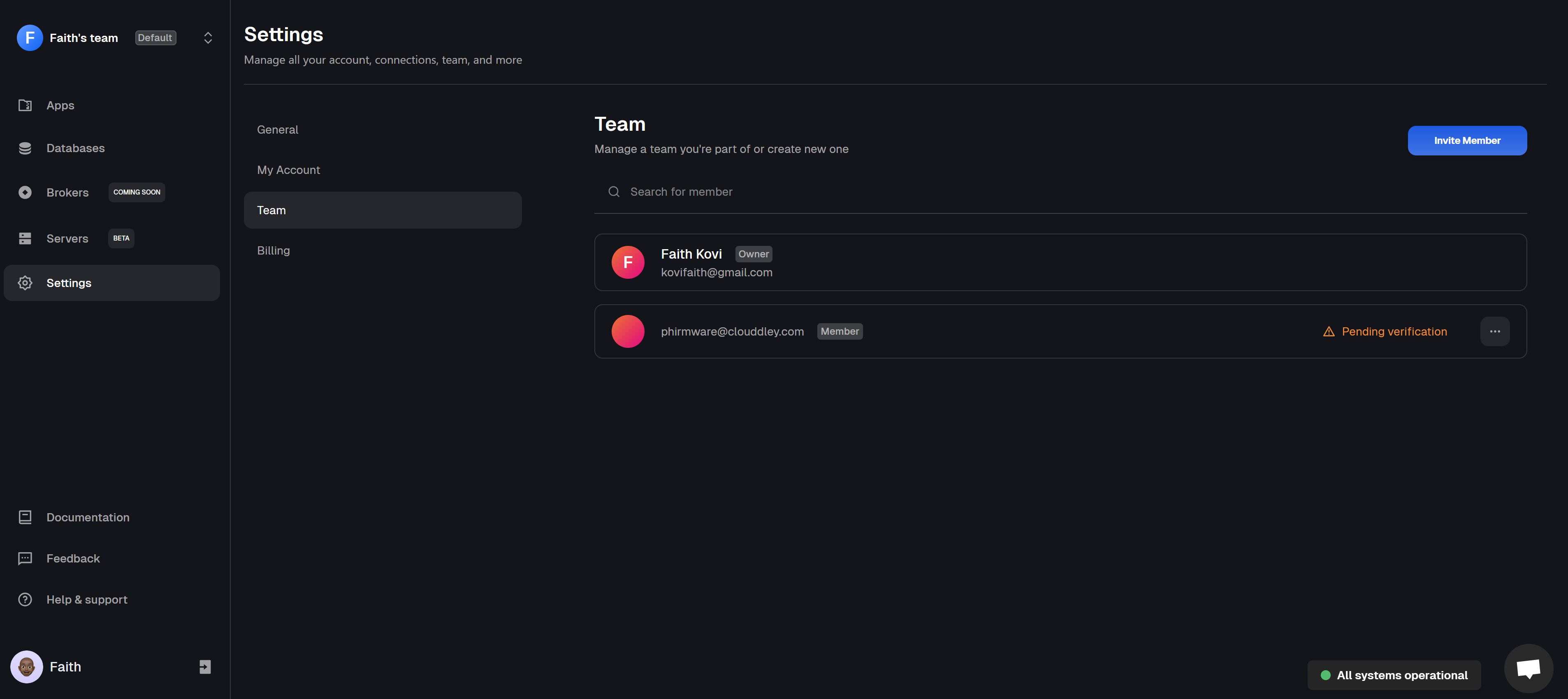1568x699 pixels.
Task: Open Databases via its stack icon
Action: 25,148
